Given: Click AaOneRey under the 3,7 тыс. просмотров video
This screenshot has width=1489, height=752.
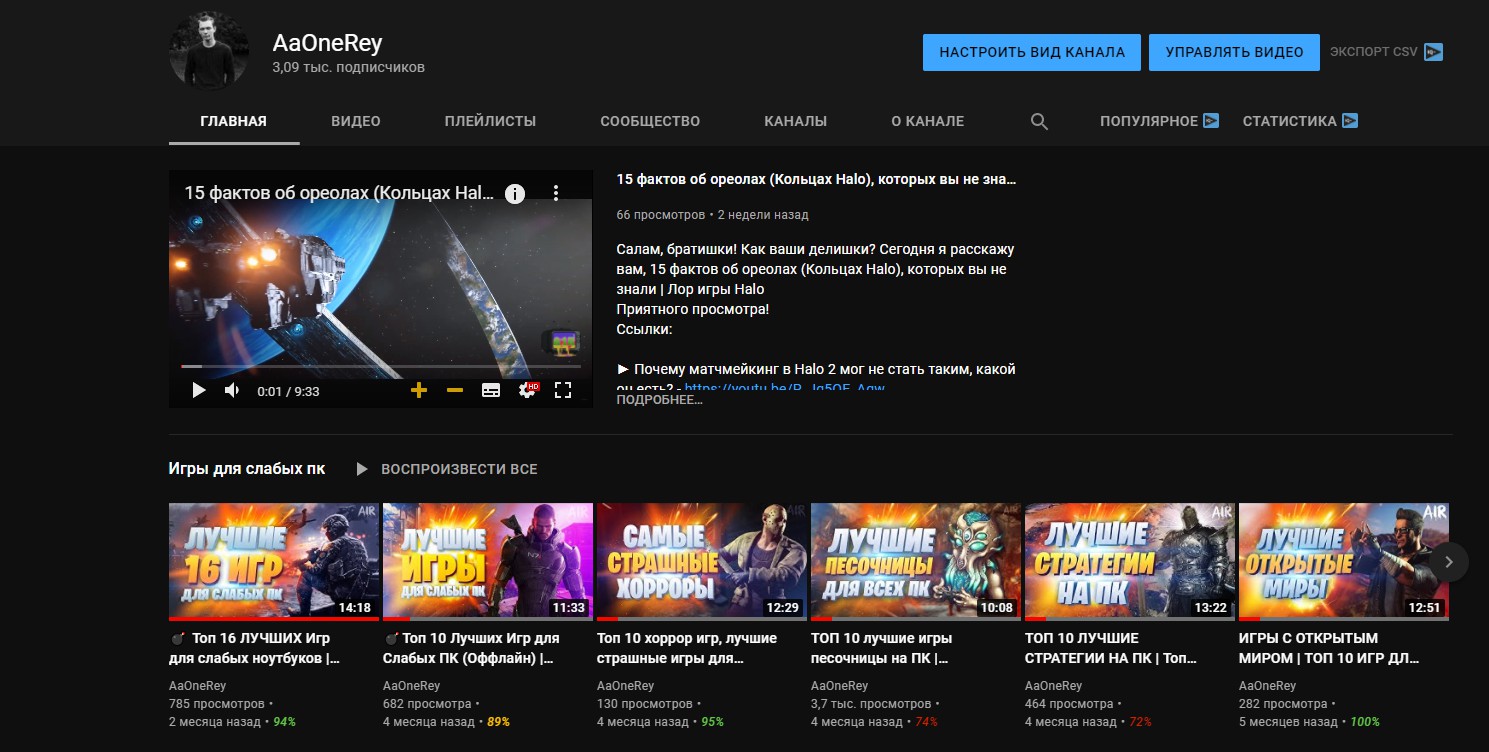Looking at the screenshot, I should pyautogui.click(x=840, y=686).
